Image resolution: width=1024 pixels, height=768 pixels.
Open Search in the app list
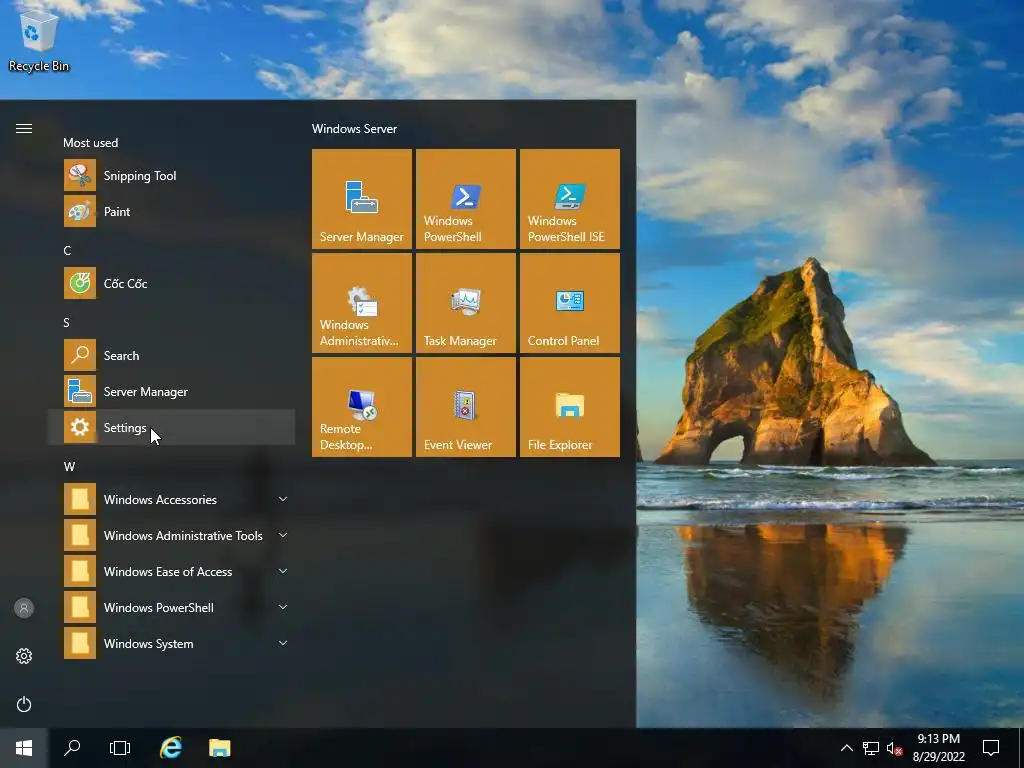click(171, 355)
